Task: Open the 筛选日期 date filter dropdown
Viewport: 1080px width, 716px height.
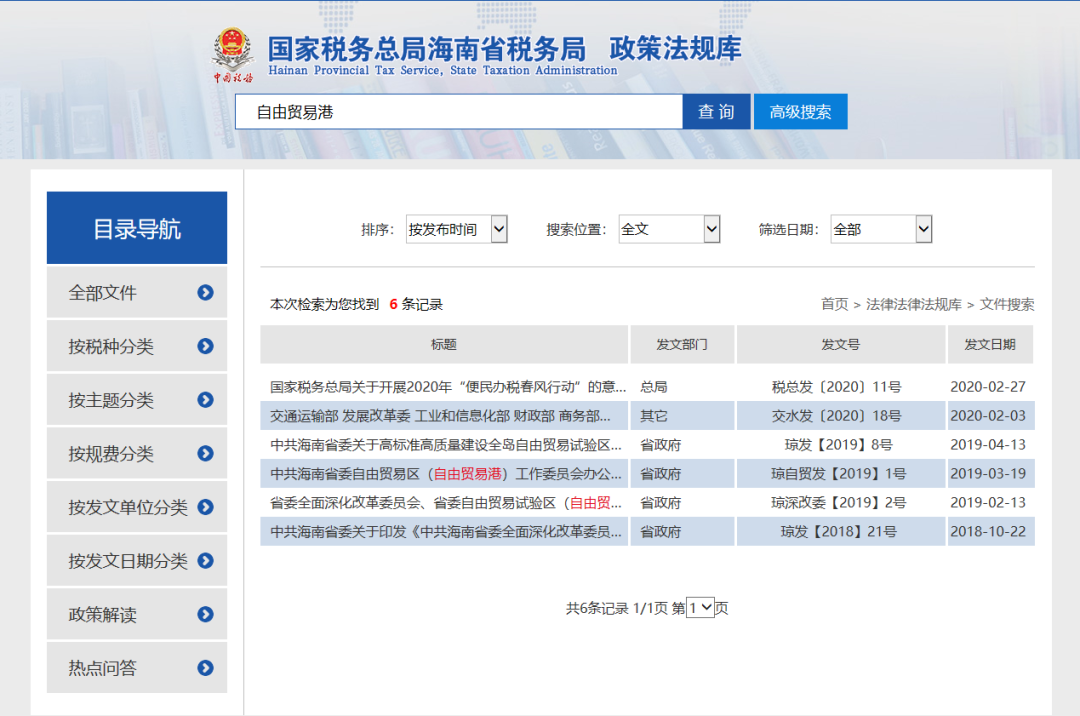Action: coord(882,229)
